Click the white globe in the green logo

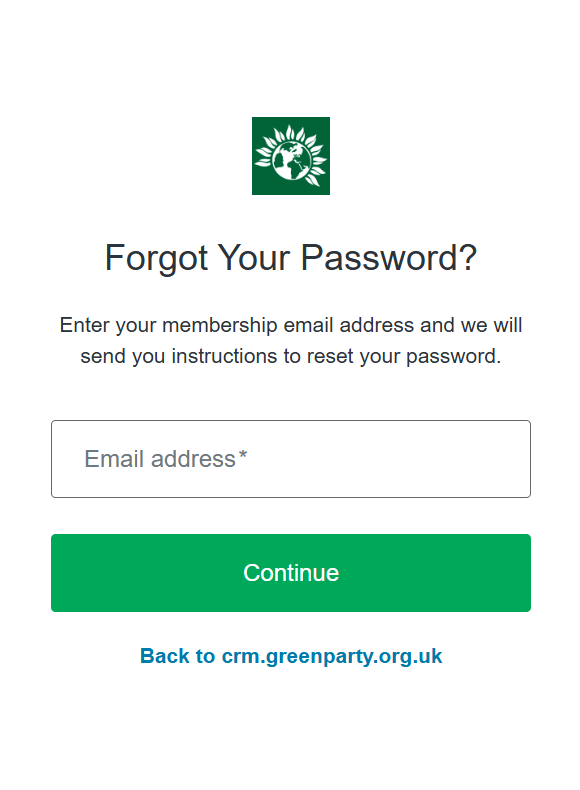(x=291, y=160)
